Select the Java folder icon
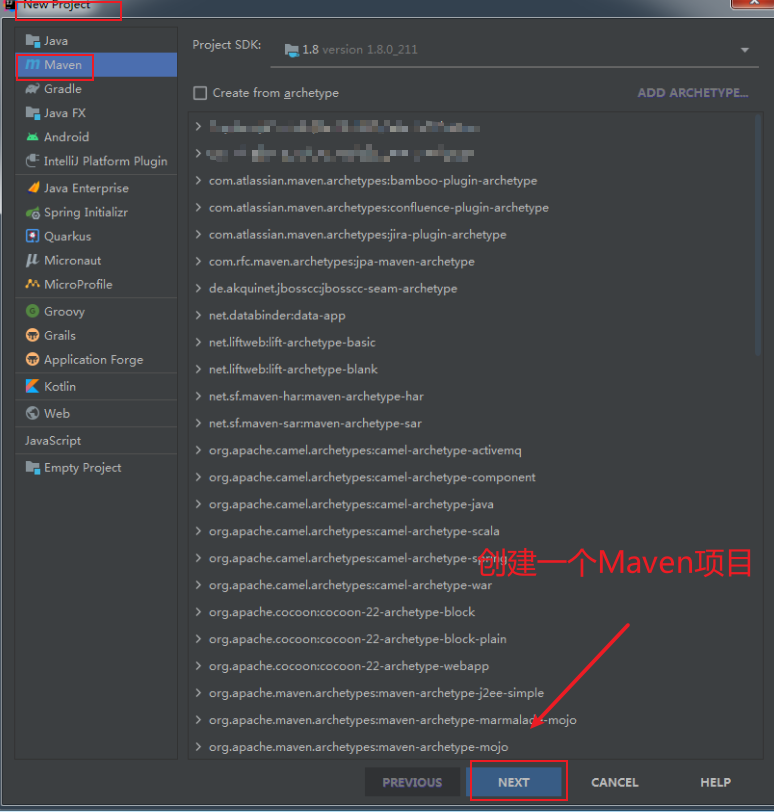 pyautogui.click(x=33, y=40)
